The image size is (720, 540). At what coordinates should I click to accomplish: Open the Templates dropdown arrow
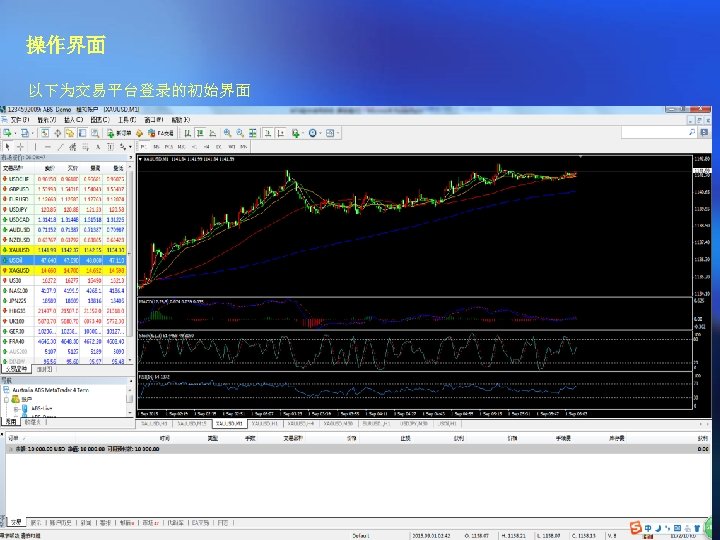338,134
